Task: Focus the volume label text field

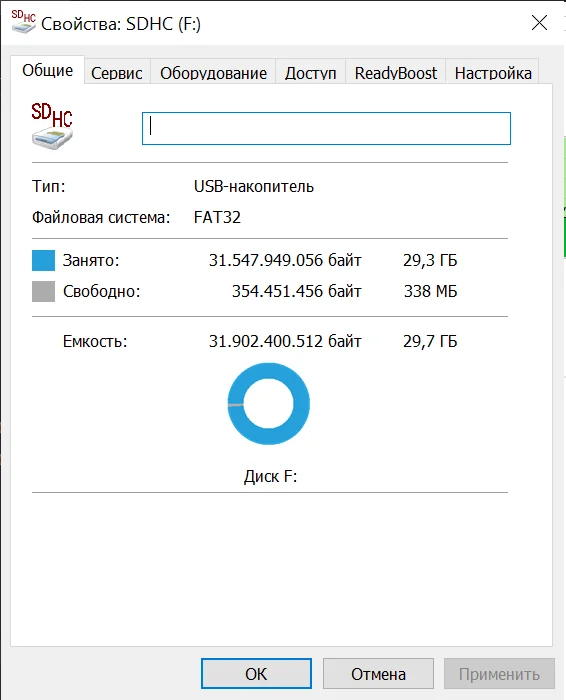Action: 326,129
